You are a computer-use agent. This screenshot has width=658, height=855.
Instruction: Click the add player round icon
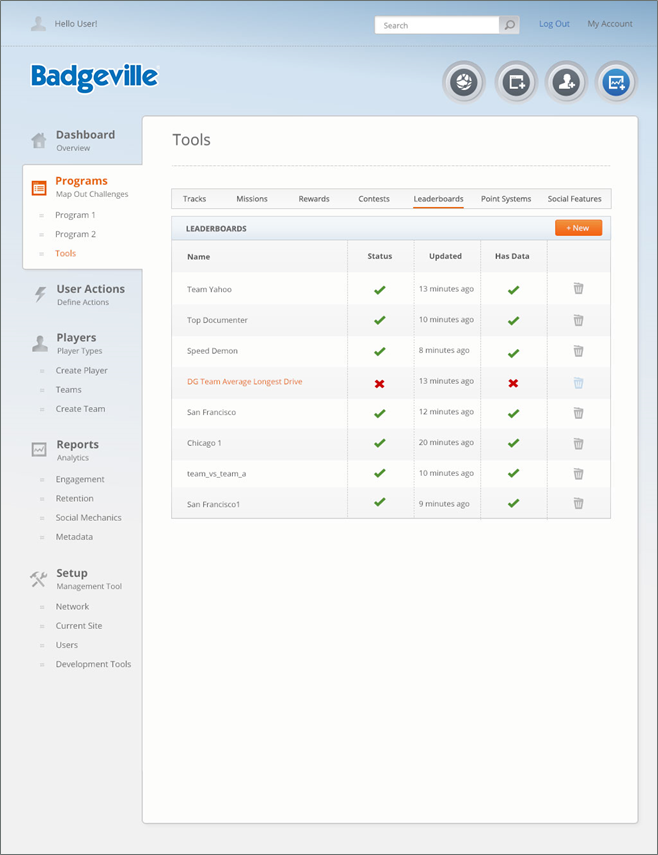click(x=566, y=83)
